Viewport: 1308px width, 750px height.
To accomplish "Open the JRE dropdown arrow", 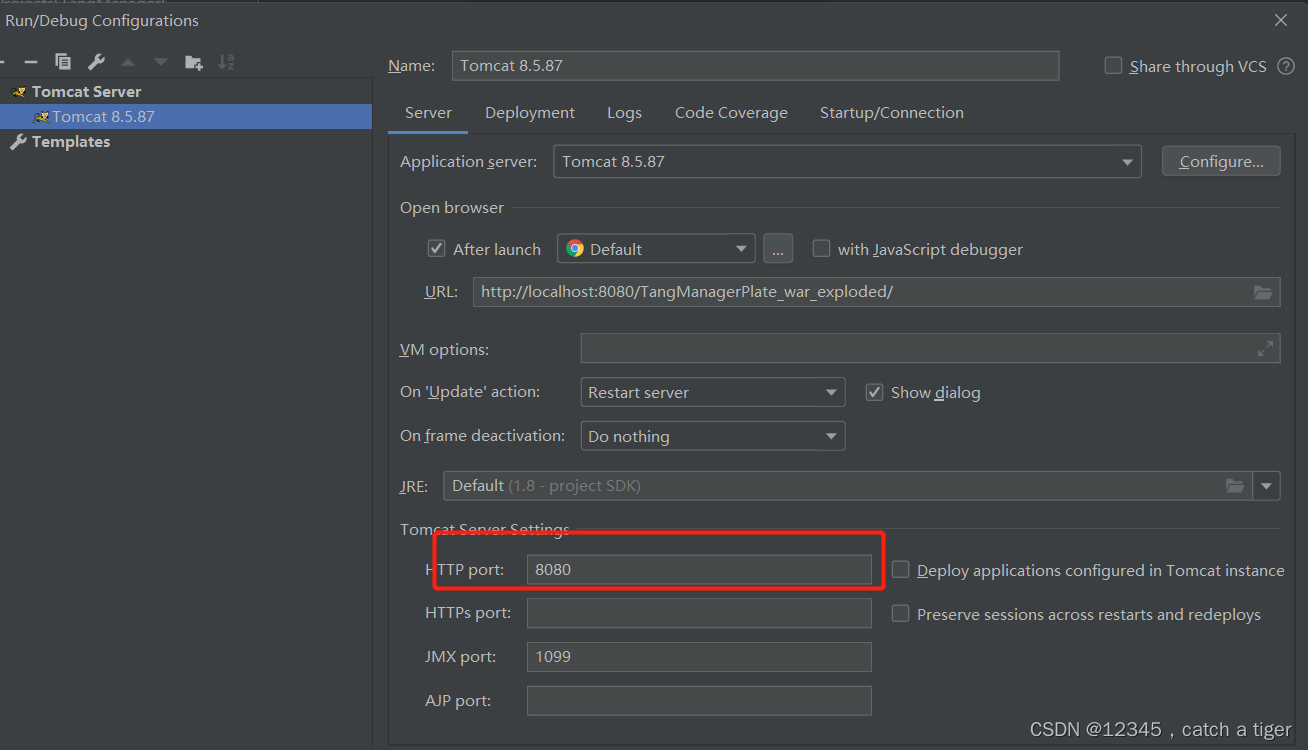I will [x=1268, y=486].
